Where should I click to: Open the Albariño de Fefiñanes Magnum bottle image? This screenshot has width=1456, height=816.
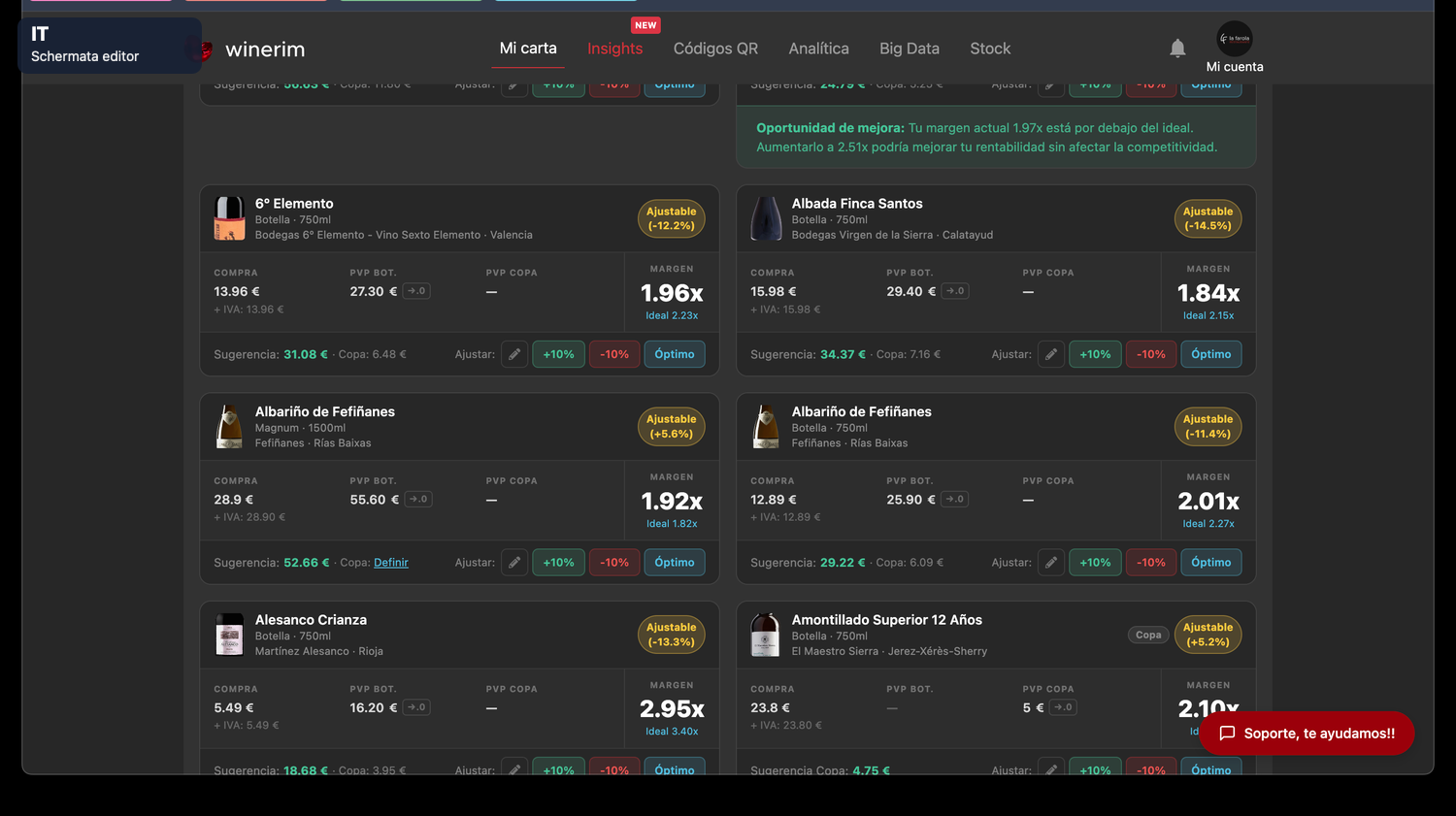pos(229,427)
